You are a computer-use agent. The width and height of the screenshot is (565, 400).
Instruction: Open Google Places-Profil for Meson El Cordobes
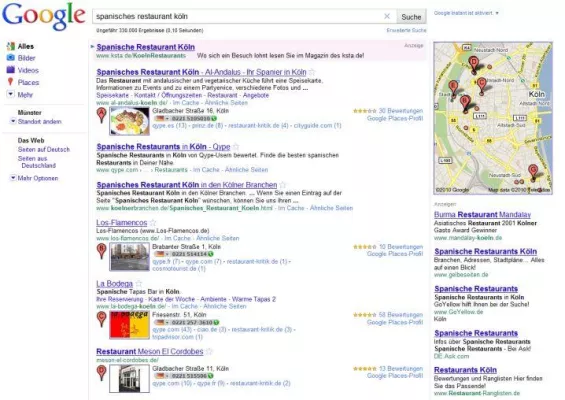tap(395, 376)
